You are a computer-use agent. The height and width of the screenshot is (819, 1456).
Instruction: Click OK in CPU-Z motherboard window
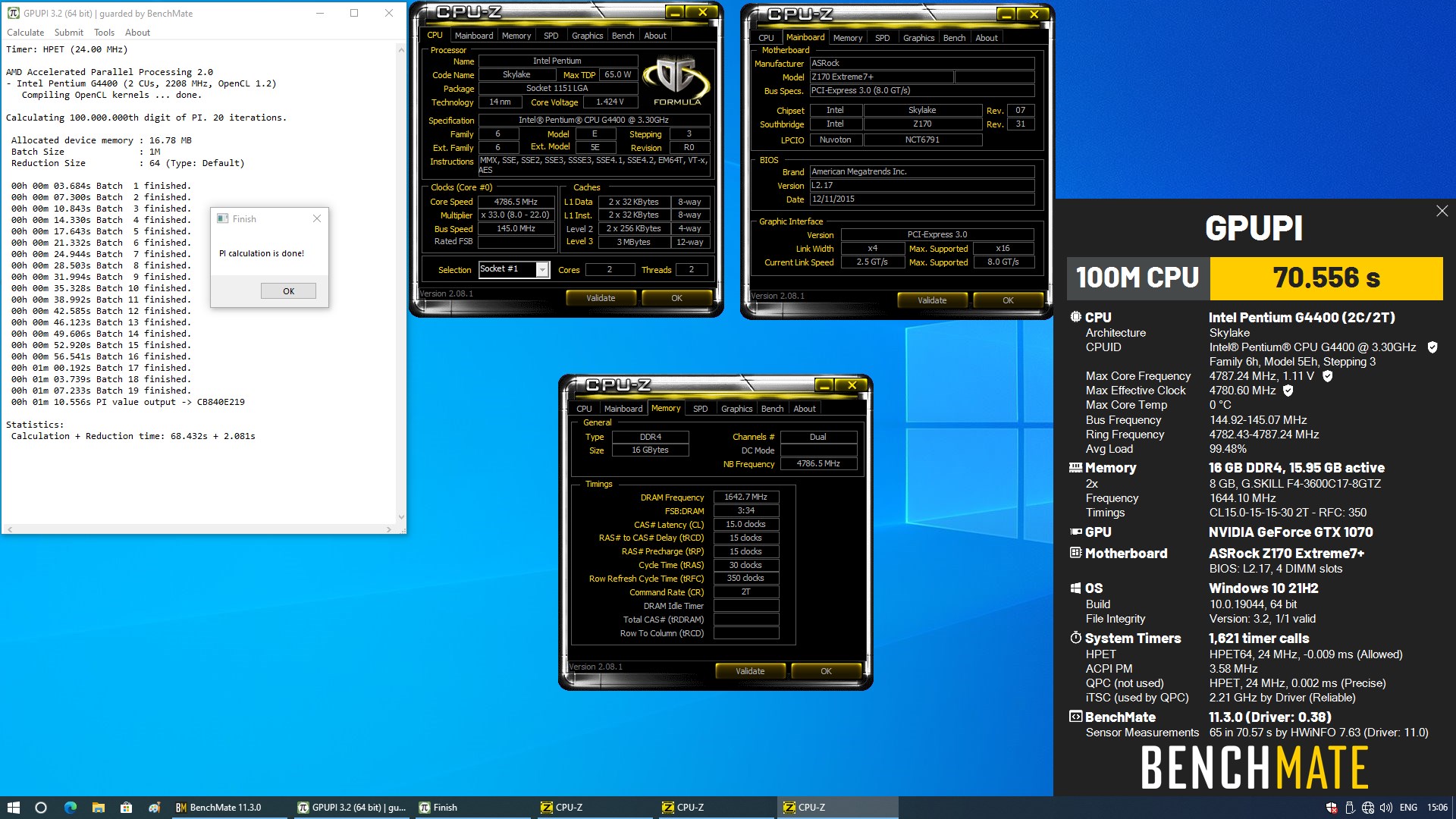pyautogui.click(x=1008, y=300)
